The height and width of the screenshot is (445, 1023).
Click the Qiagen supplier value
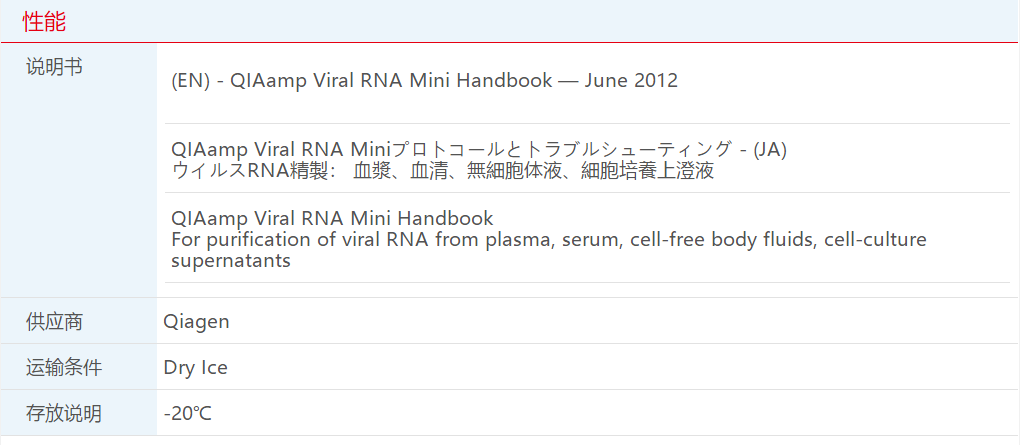click(x=196, y=322)
